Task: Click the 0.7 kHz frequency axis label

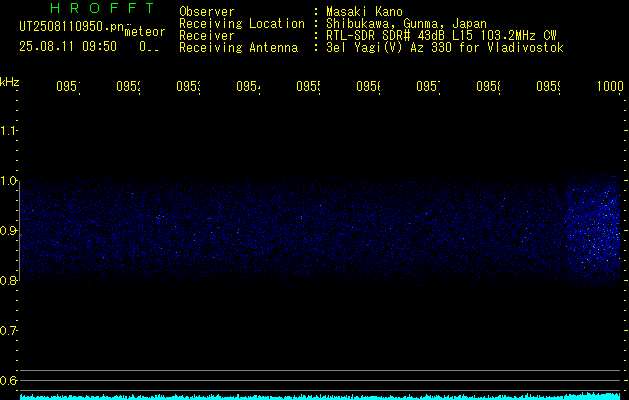Action: point(8,331)
